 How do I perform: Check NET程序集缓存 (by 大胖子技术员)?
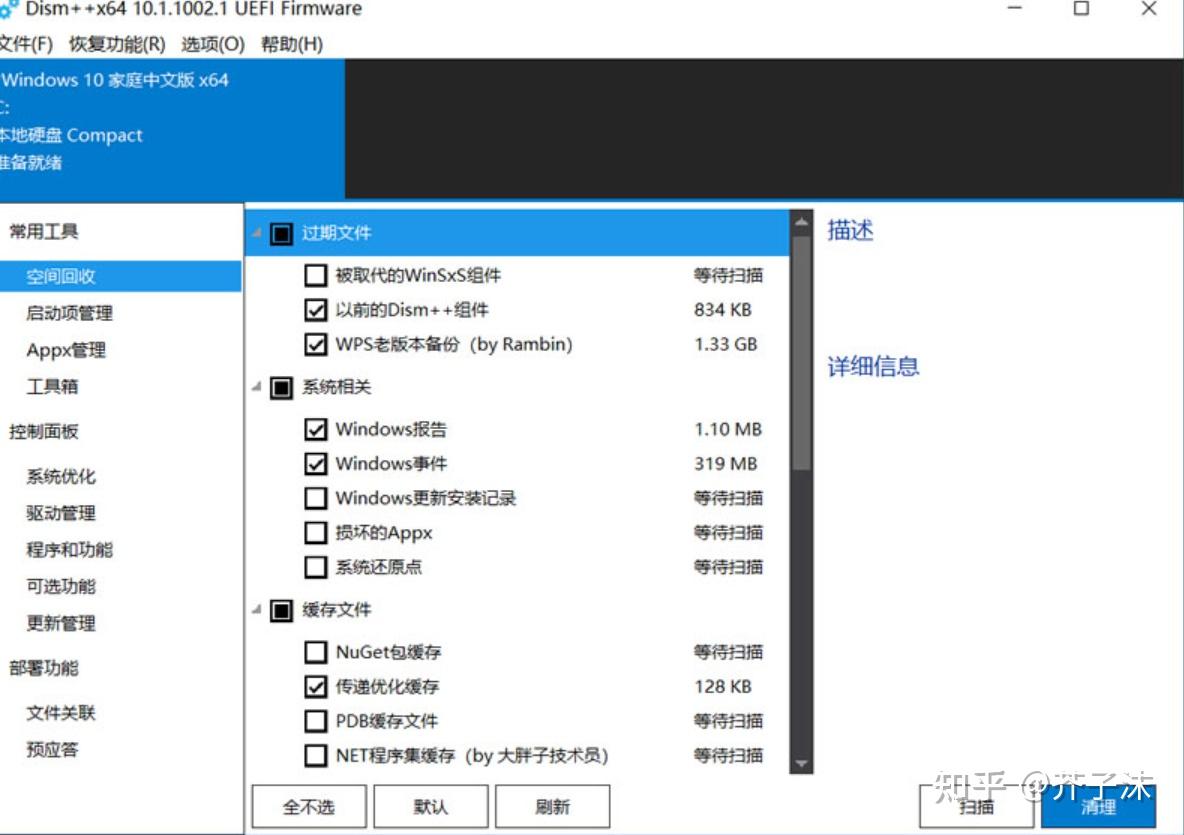point(316,755)
